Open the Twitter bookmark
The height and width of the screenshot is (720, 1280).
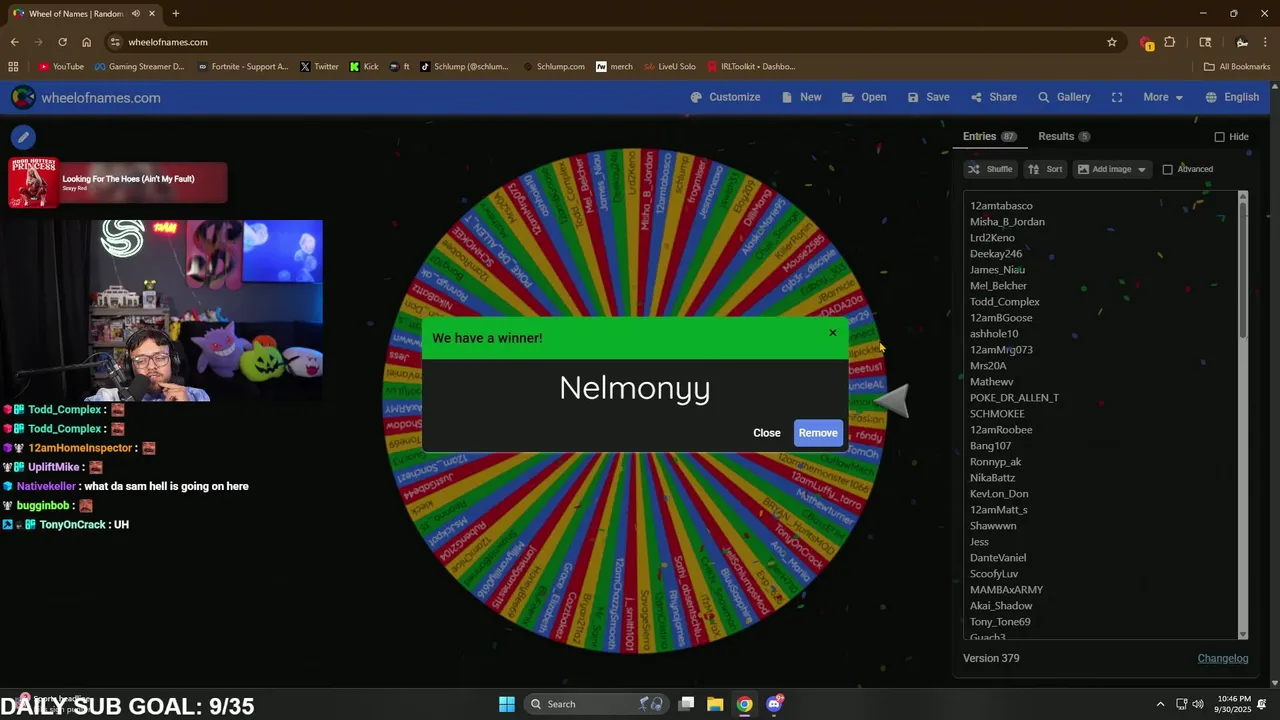point(319,67)
